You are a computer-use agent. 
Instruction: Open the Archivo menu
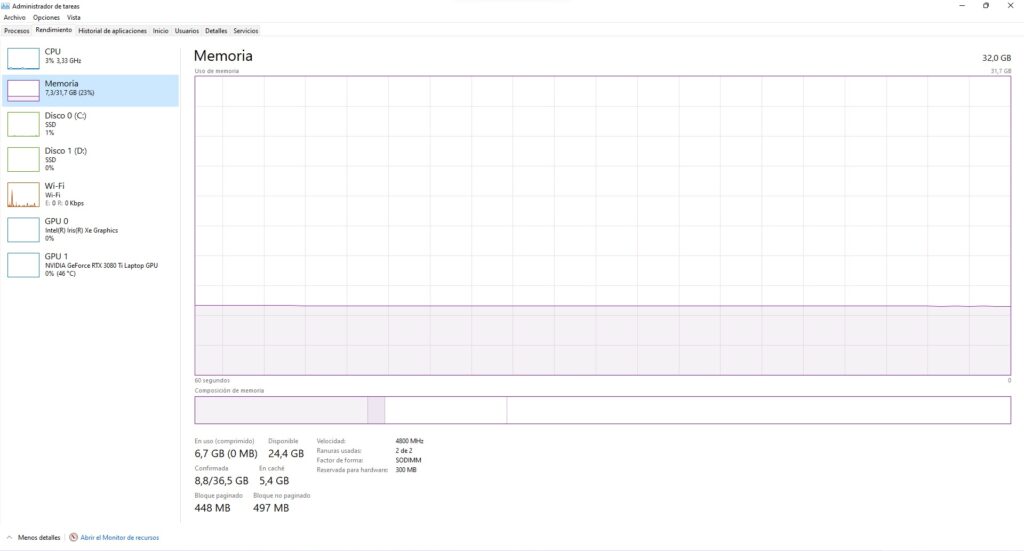[x=14, y=18]
